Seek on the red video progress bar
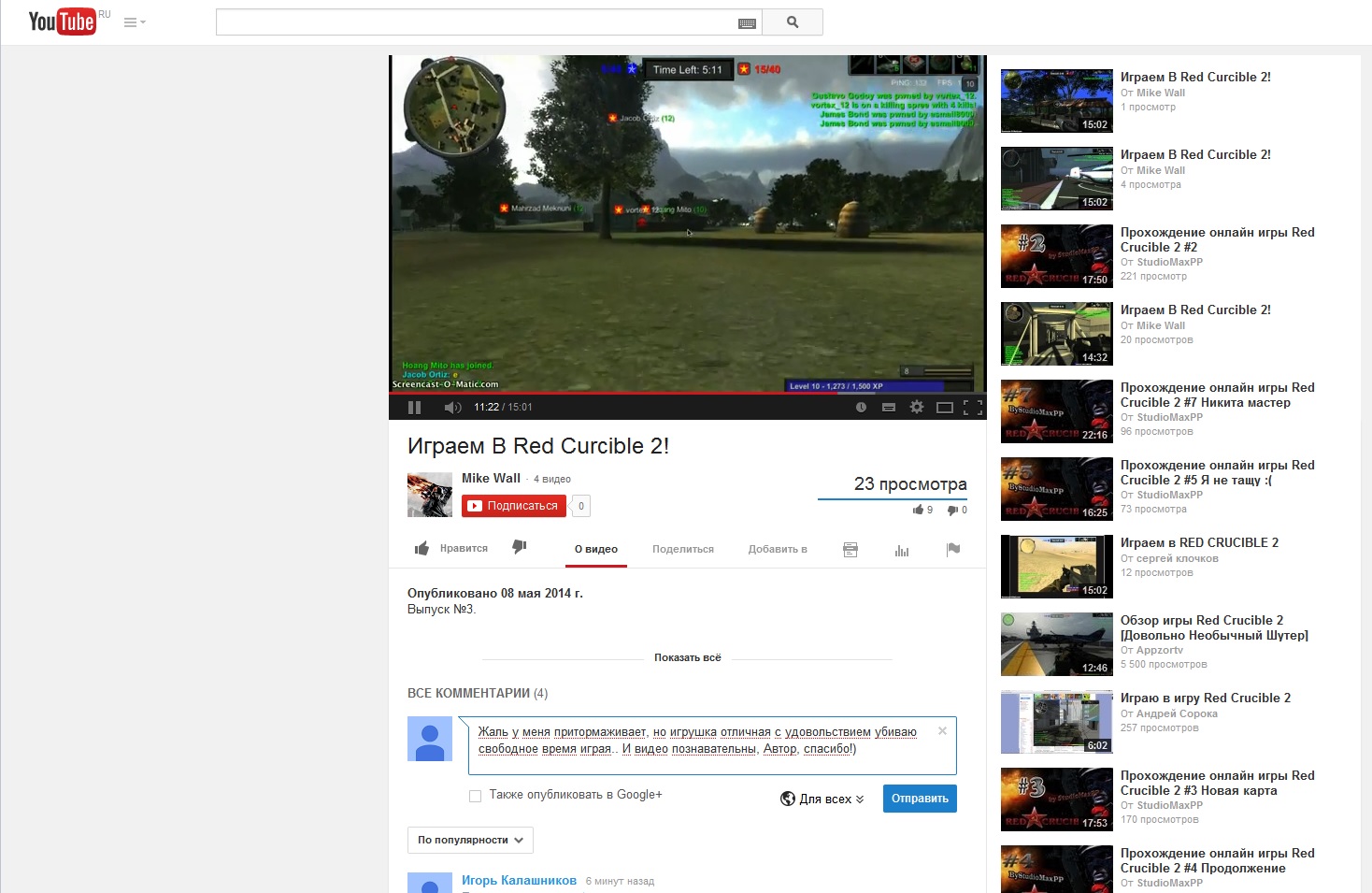This screenshot has height=893, width=1372. [688, 393]
